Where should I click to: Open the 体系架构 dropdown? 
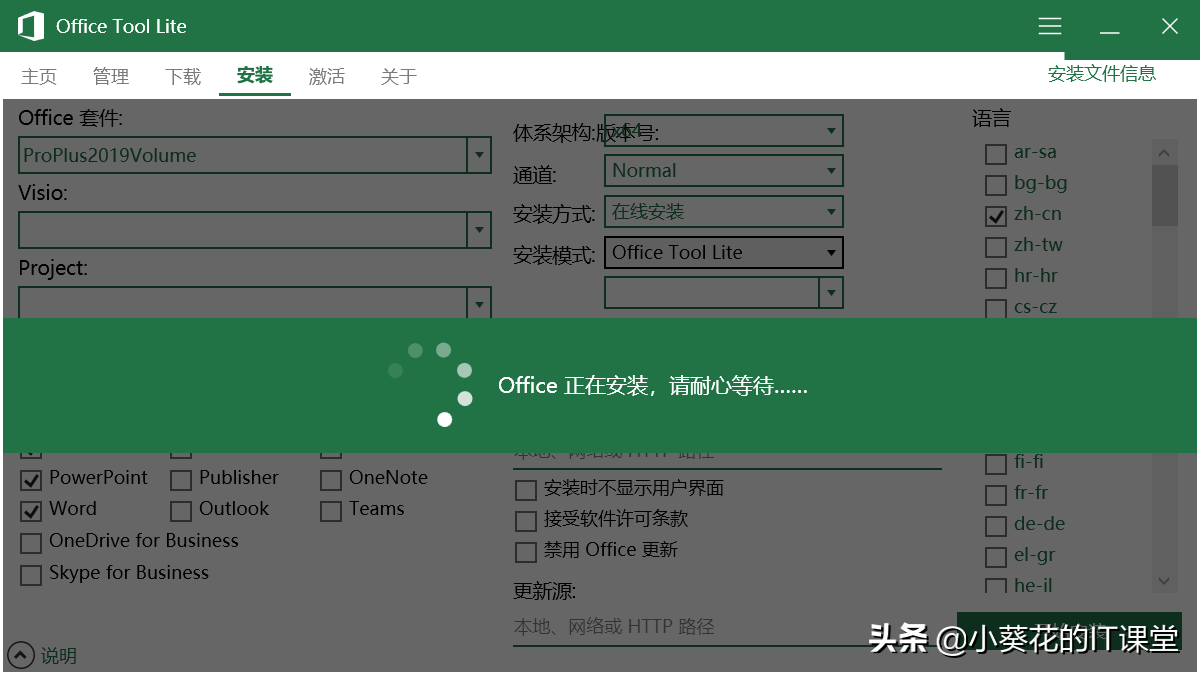pos(724,130)
